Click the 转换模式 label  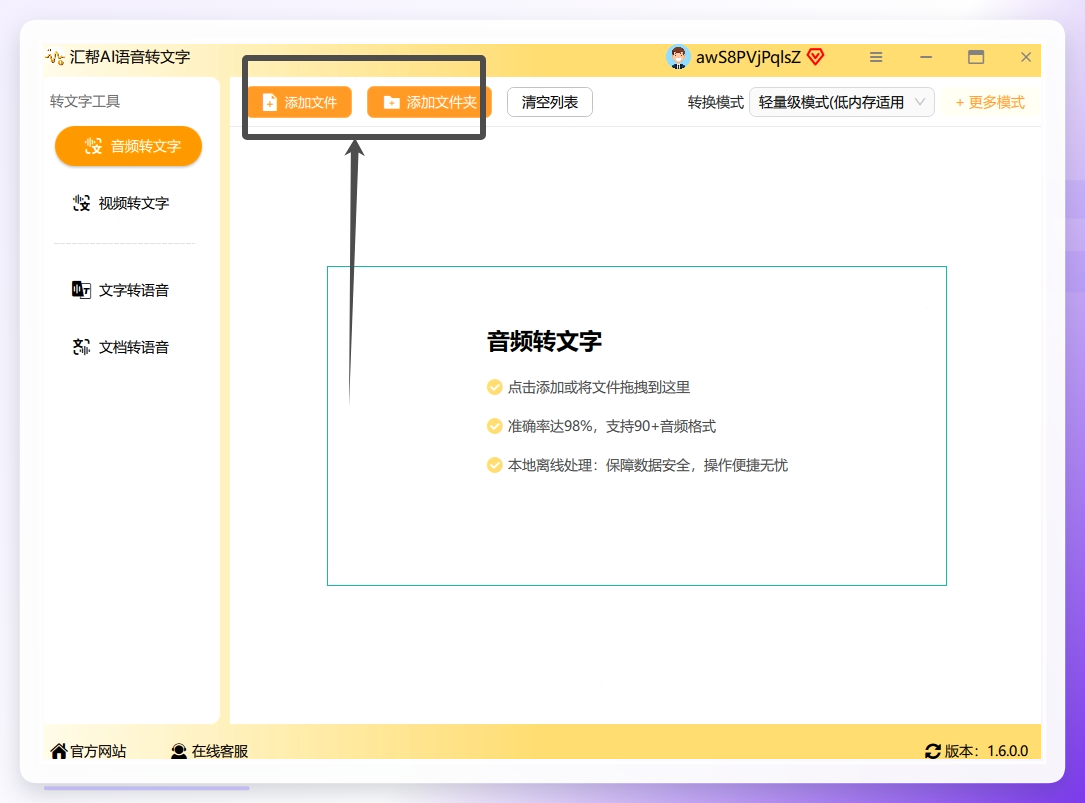point(715,102)
